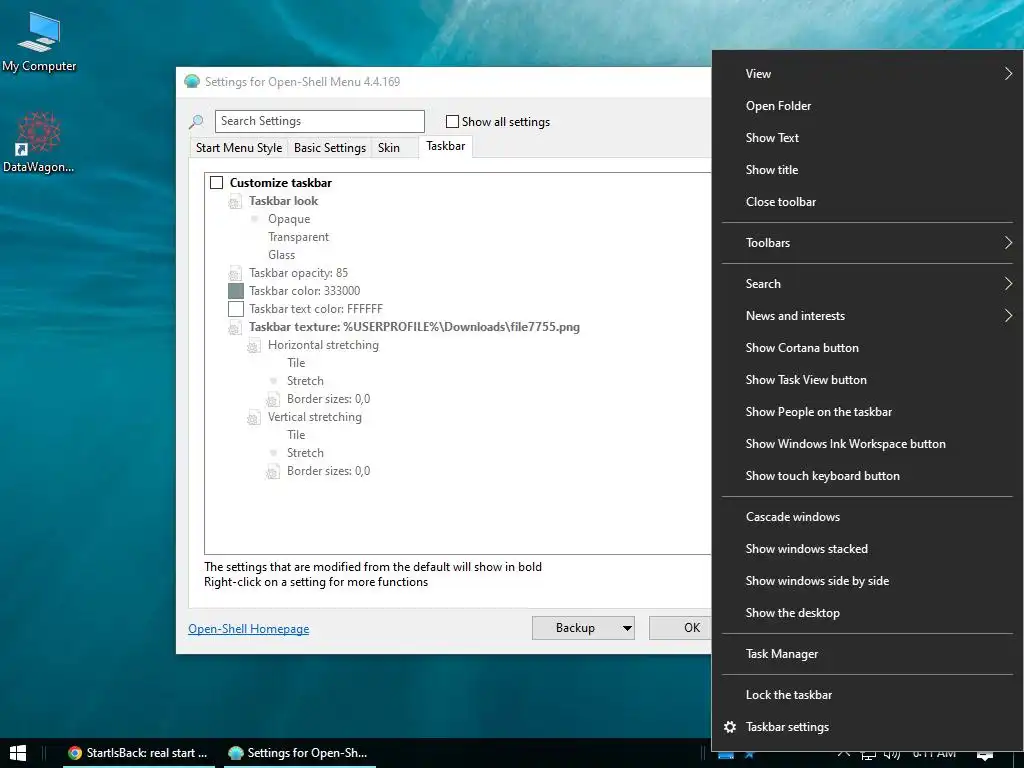Select the Opaque taskbar look option
Screen dimensions: 1024x768
point(289,219)
